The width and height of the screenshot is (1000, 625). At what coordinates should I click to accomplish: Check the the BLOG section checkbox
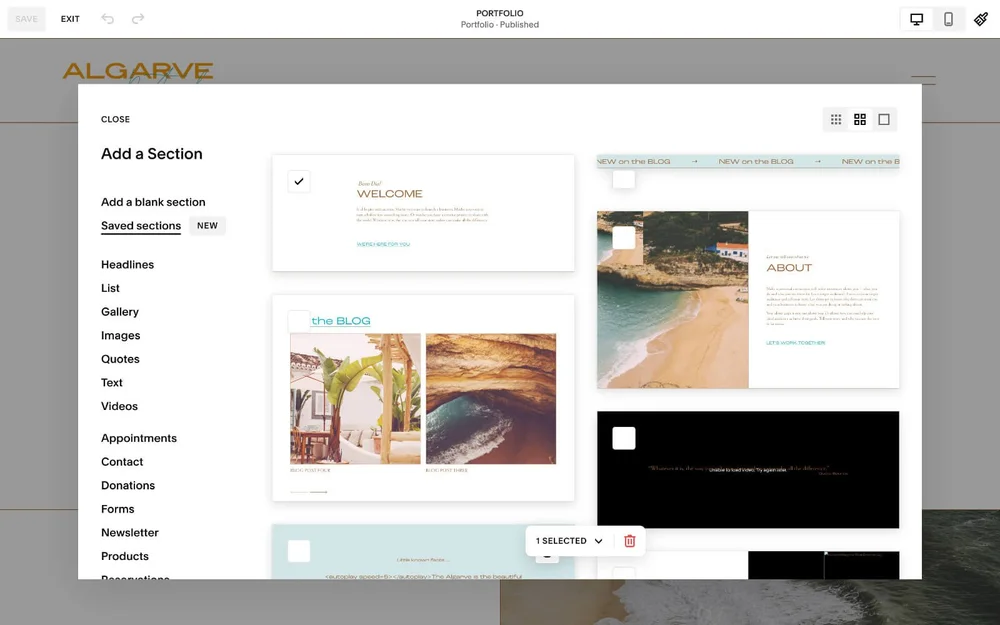pyautogui.click(x=298, y=321)
